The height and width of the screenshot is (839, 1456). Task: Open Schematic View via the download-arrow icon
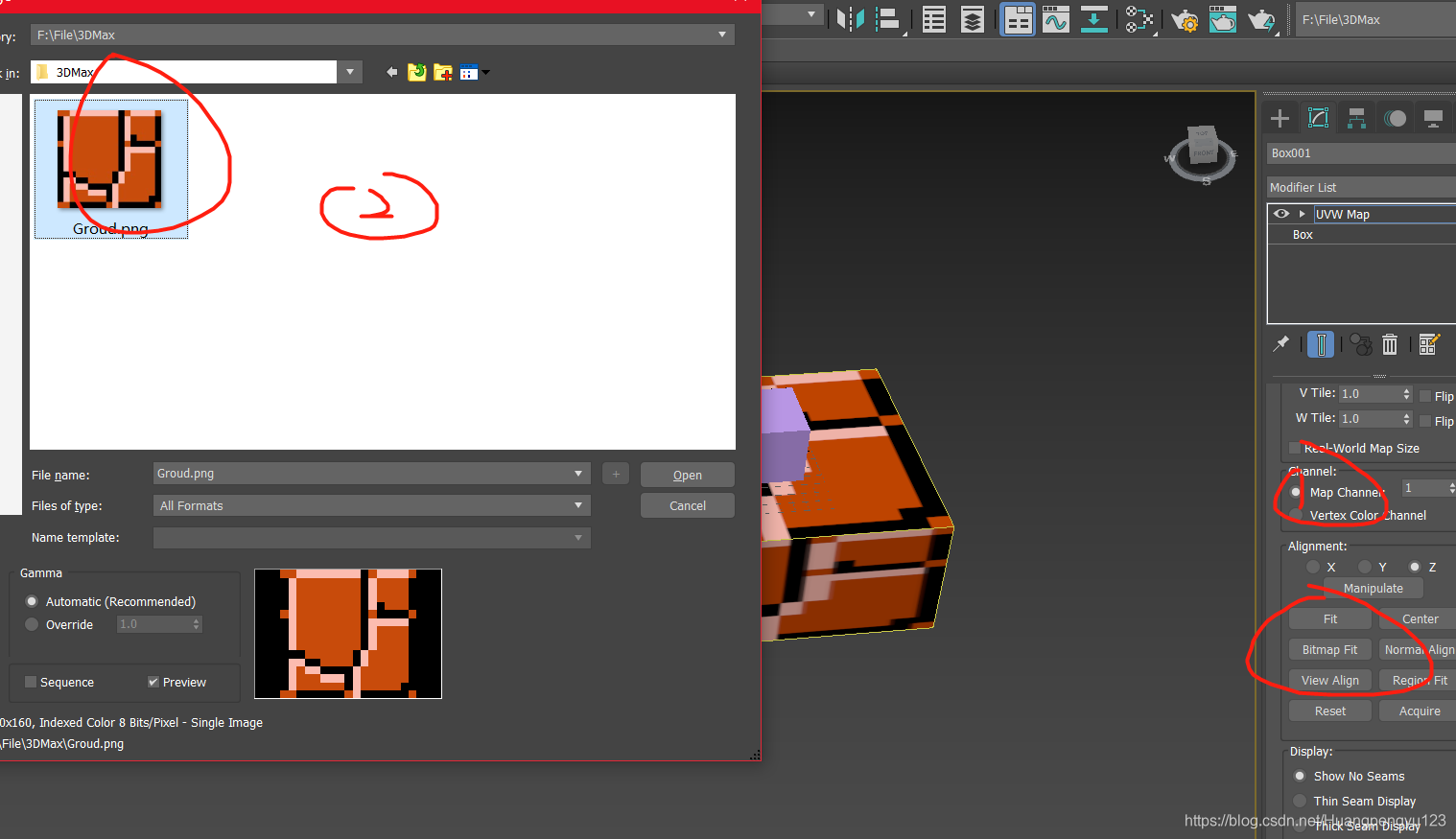point(1094,19)
